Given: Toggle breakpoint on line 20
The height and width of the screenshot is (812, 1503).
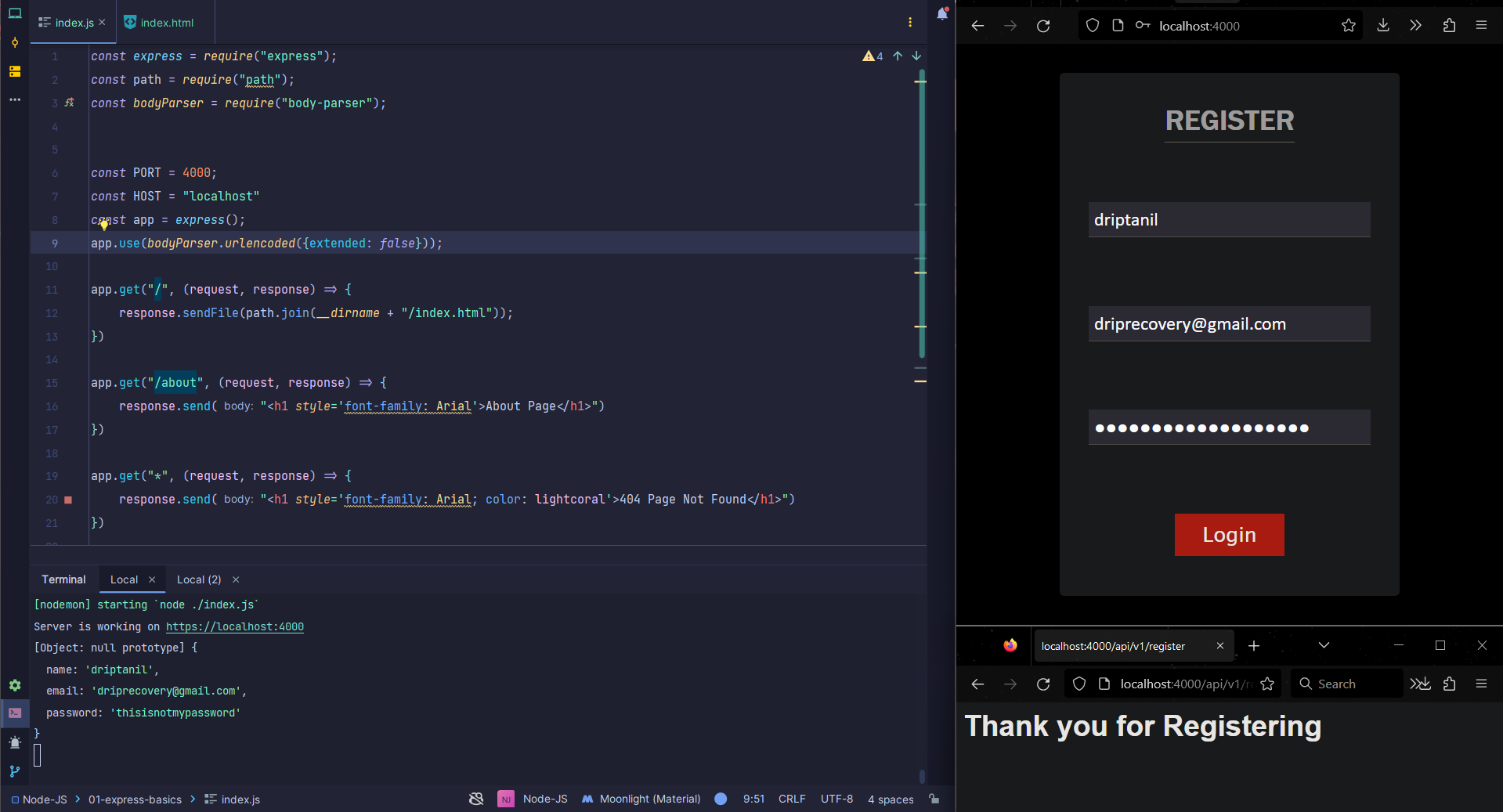Looking at the screenshot, I should click(x=68, y=500).
